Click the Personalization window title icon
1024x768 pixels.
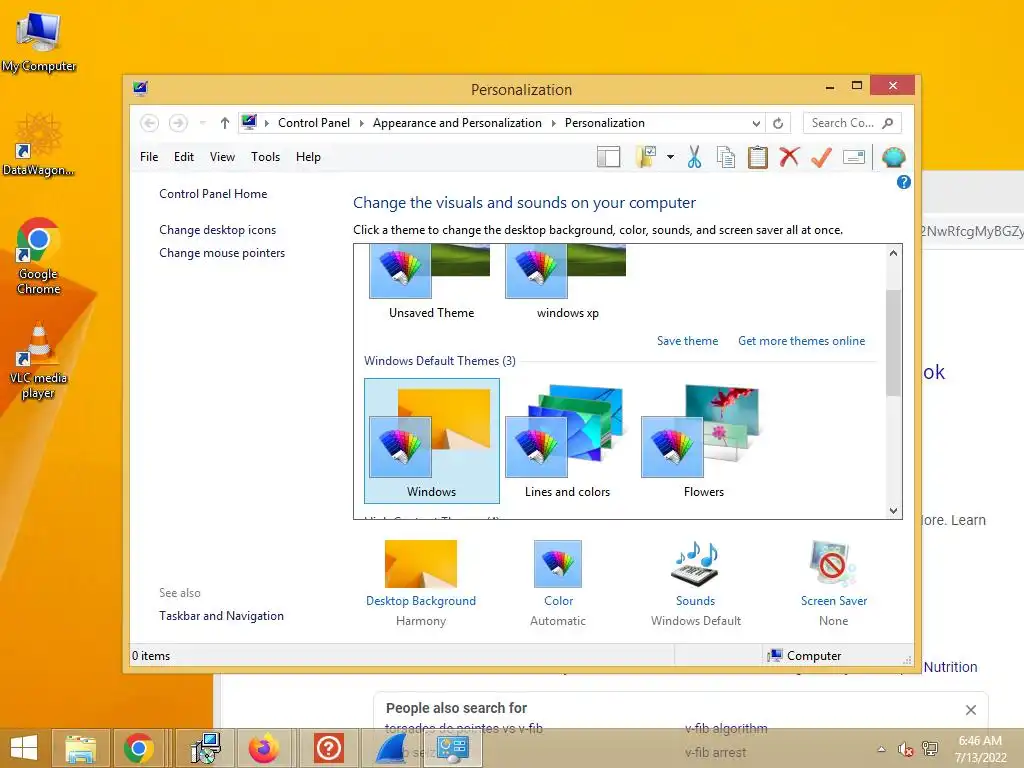pyautogui.click(x=140, y=88)
